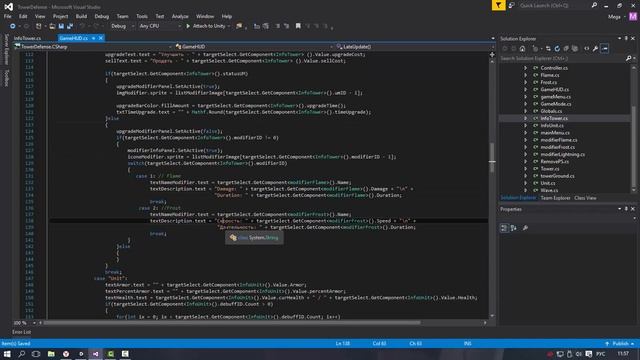Click the Save All toolbar icon

[70, 26]
